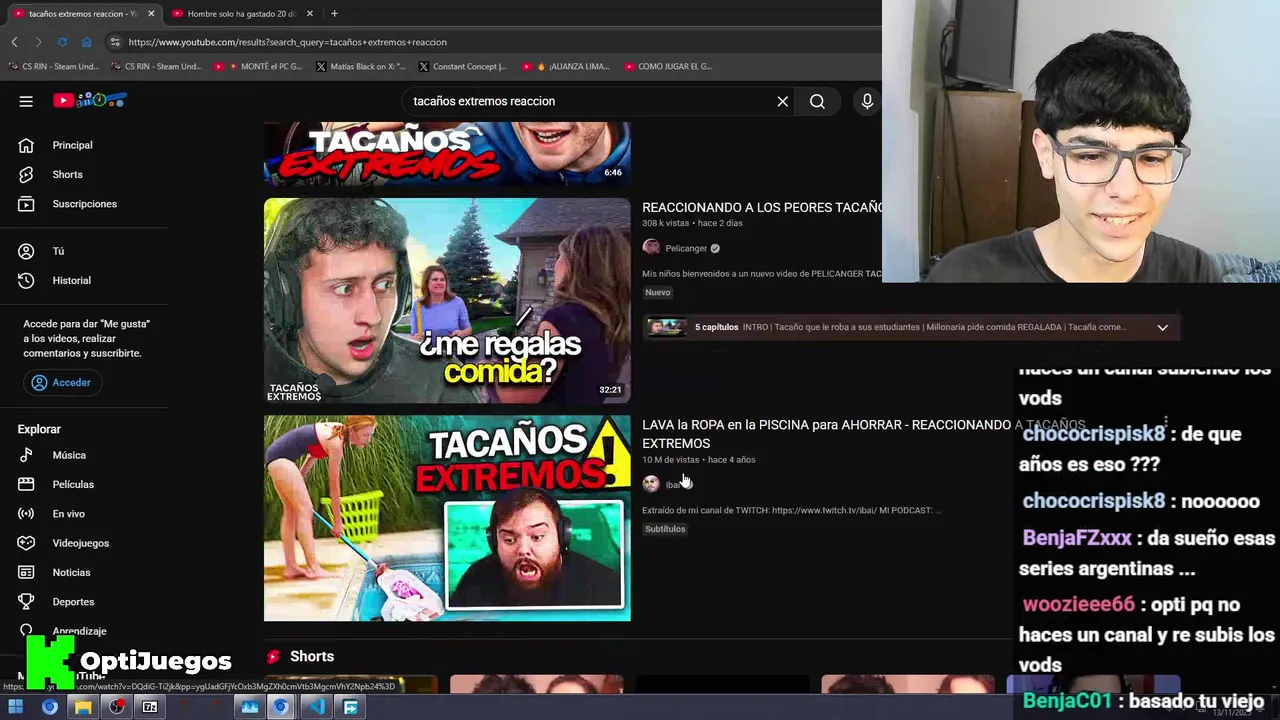Open the partial thumbnail with 6:46 duration
This screenshot has width=1280, height=720.
point(447,154)
